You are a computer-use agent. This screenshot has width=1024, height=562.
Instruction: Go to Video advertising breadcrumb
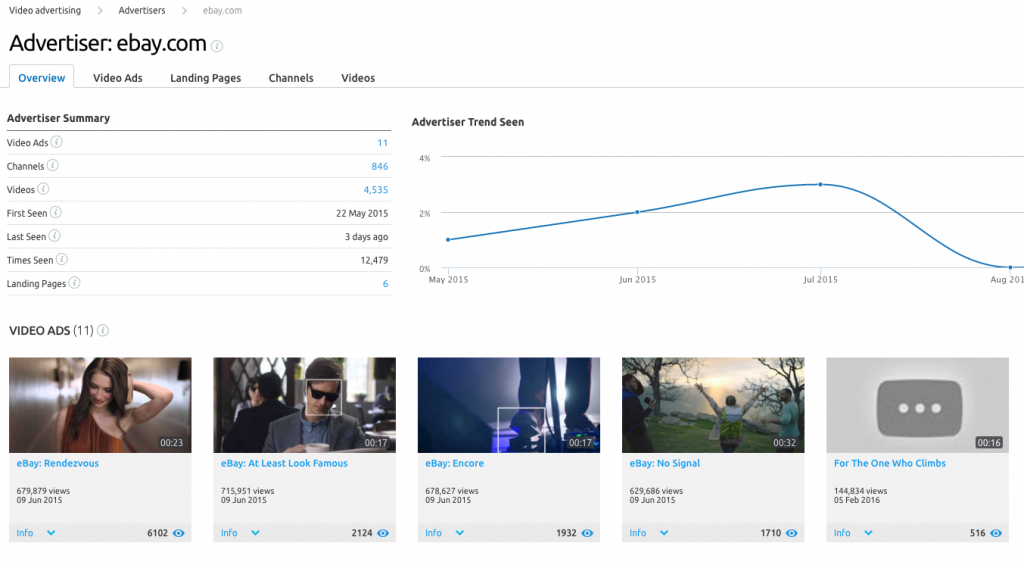pyautogui.click(x=45, y=10)
